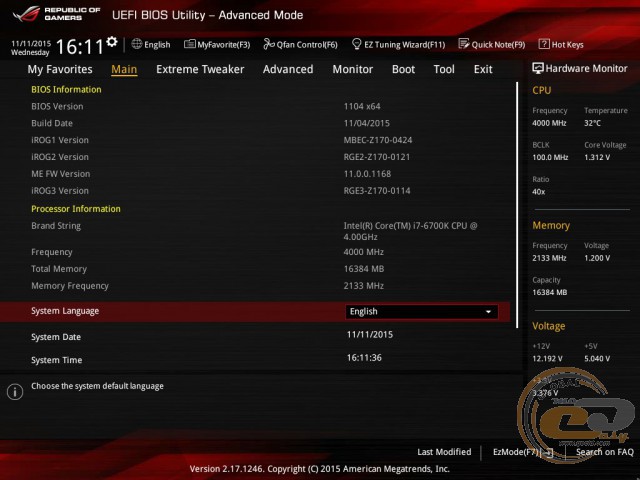Click the +12V 12.192 V reading

(547, 358)
